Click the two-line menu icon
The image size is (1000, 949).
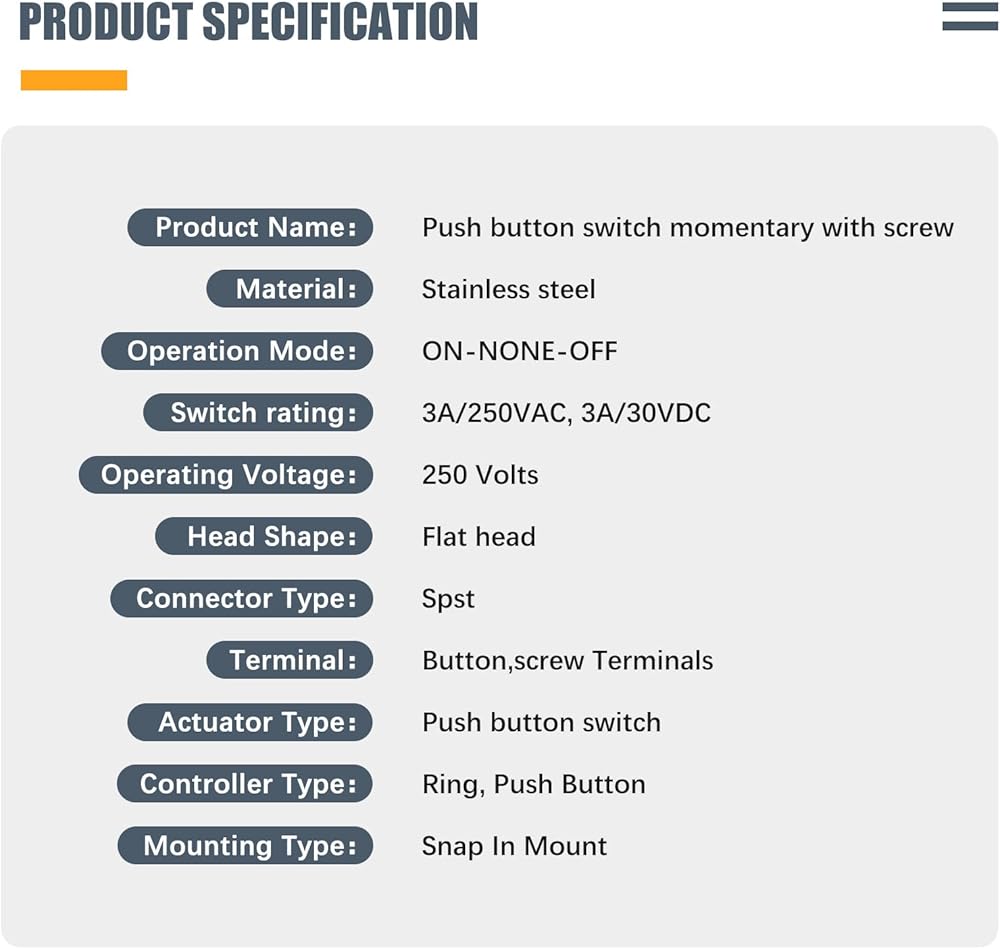click(x=969, y=16)
